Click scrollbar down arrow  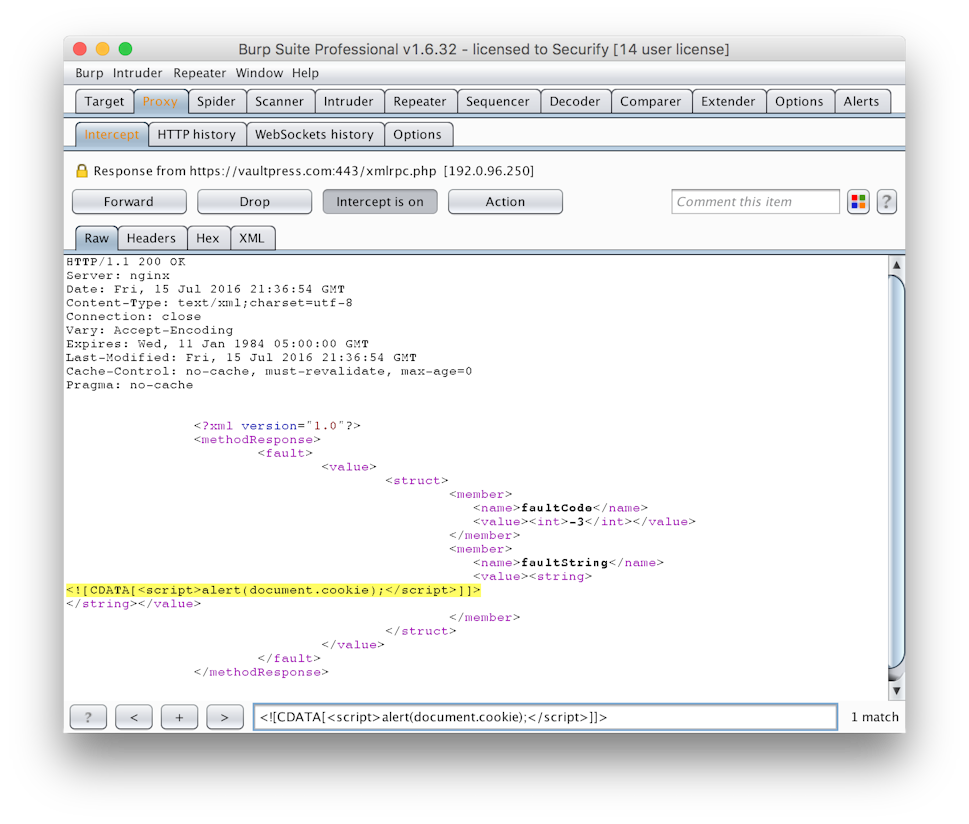[x=896, y=690]
